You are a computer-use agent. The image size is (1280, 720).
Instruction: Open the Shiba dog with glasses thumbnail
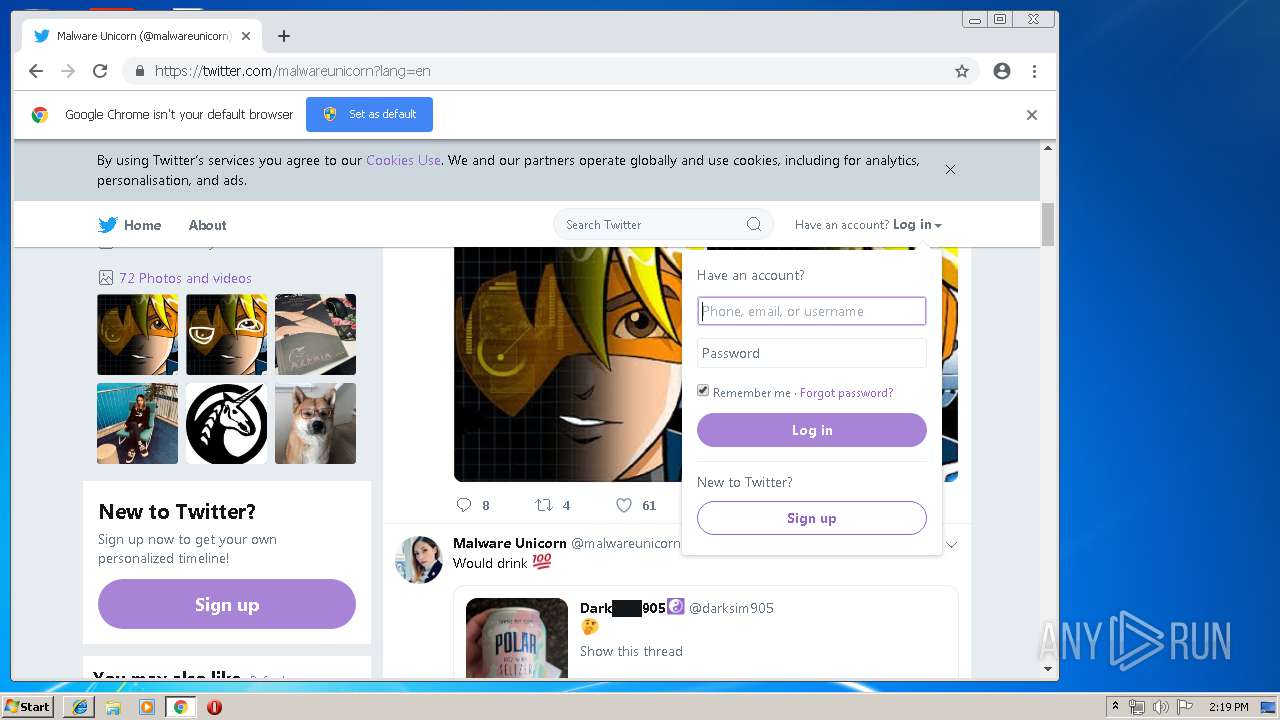[x=315, y=423]
